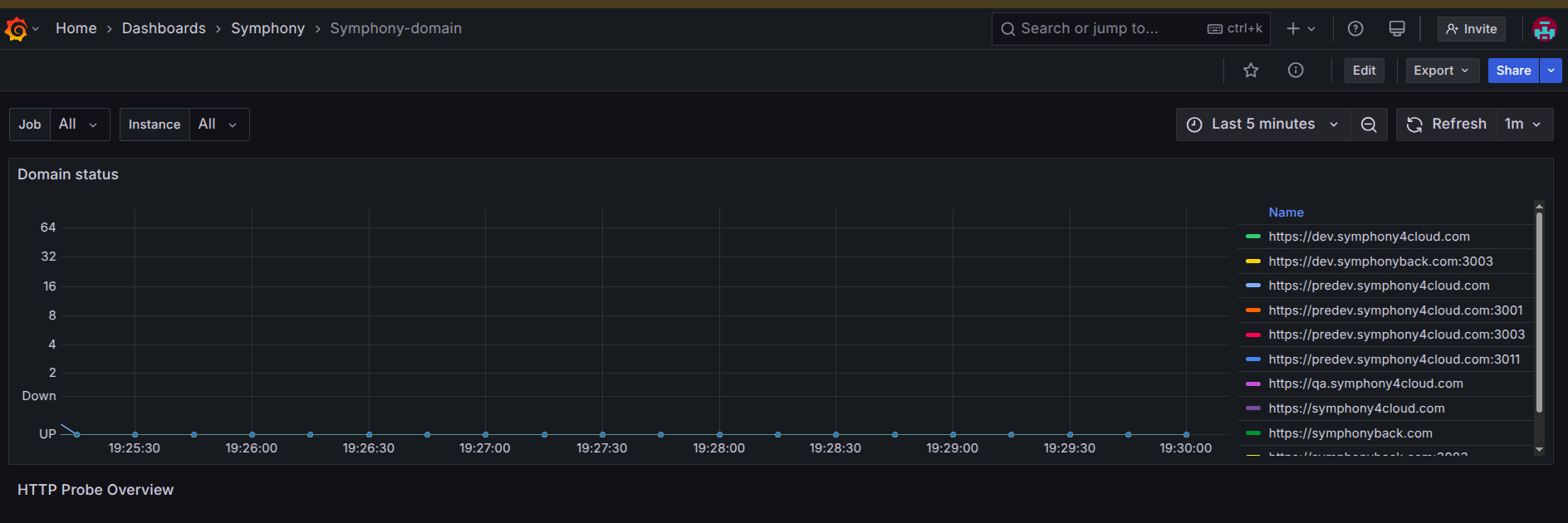
Task: Expand the Share options arrow
Action: (1551, 71)
